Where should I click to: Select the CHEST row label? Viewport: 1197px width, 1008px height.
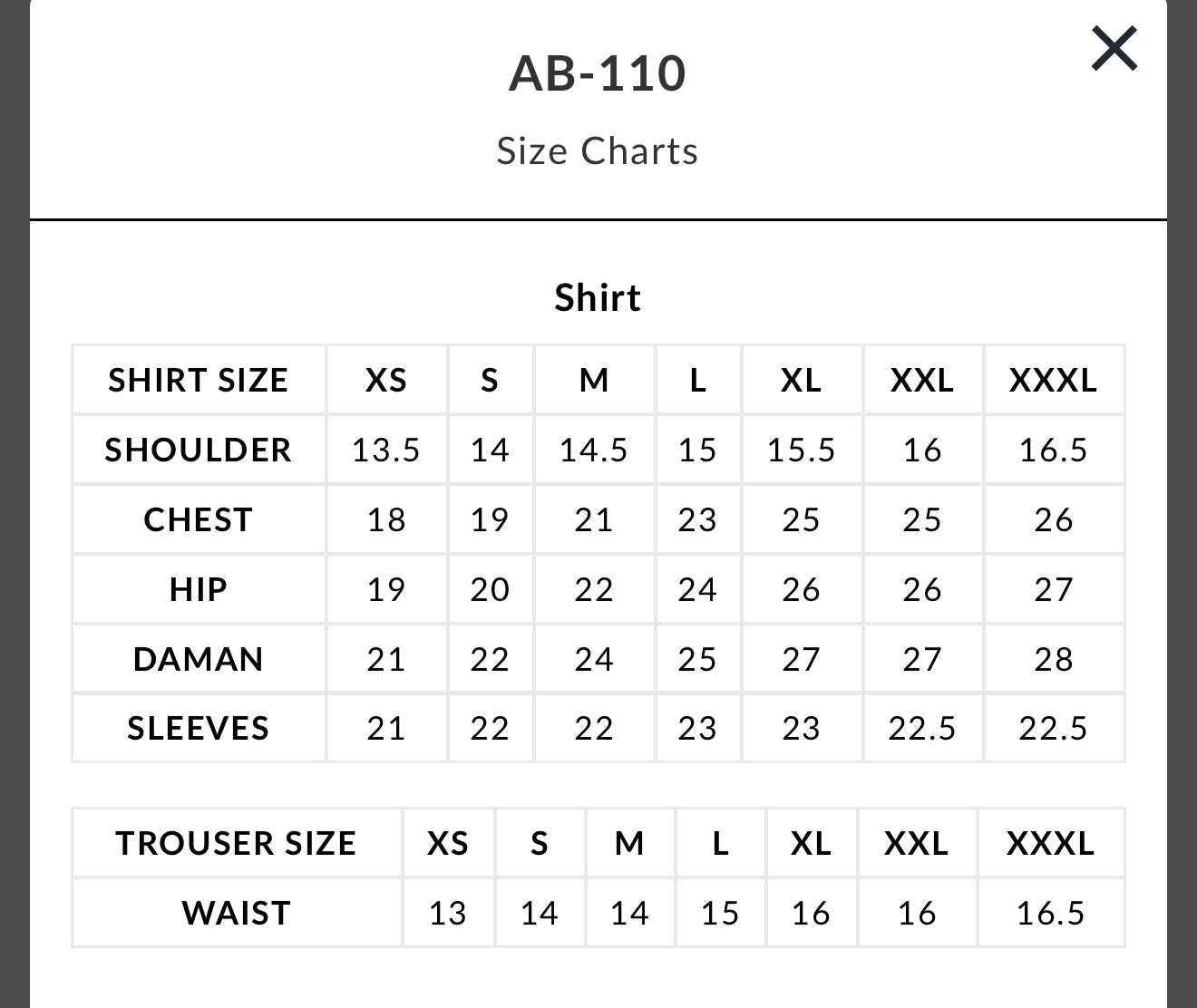coord(199,519)
